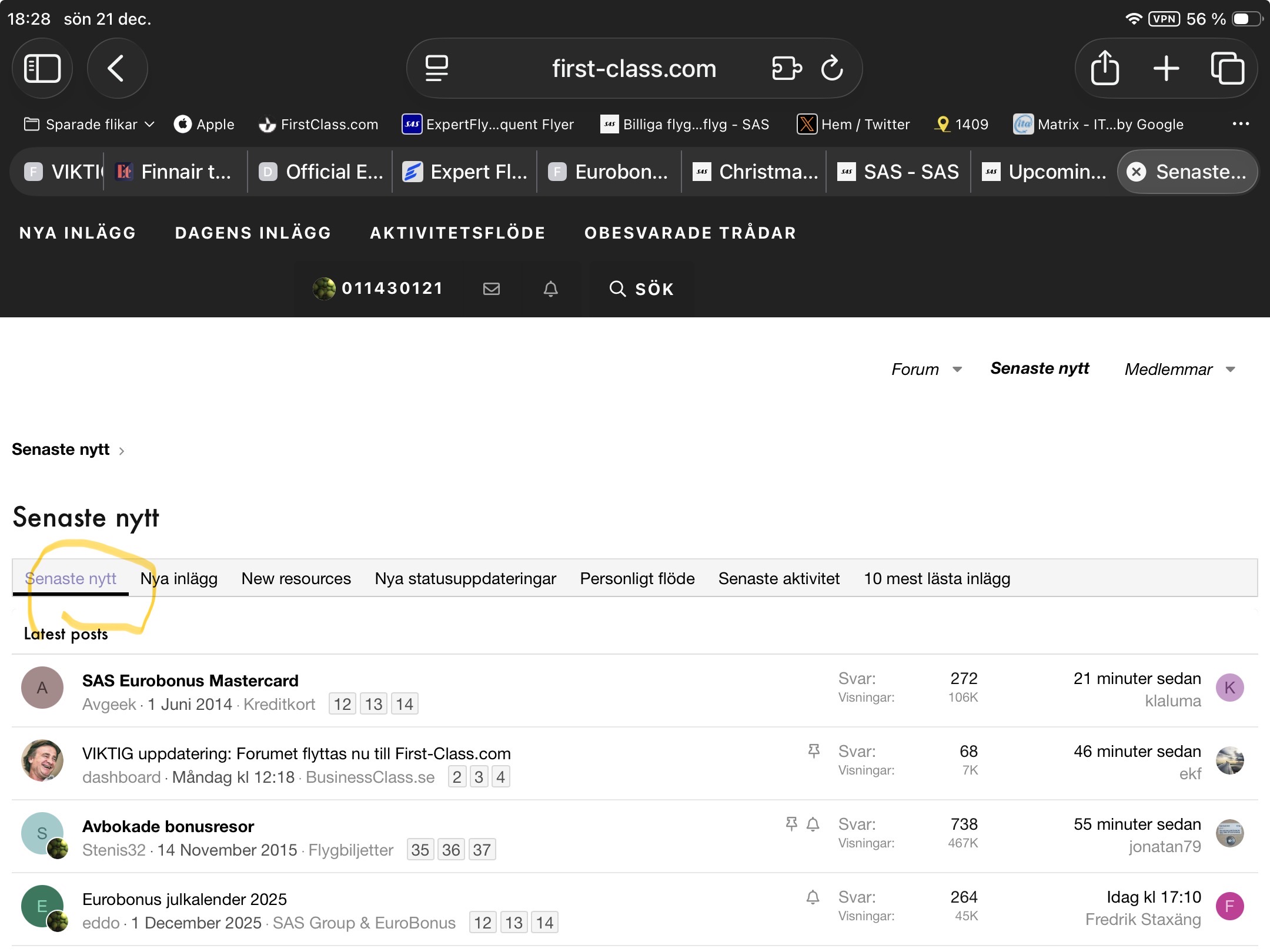1270x952 pixels.
Task: Expand the Forum dropdown arrow
Action: pyautogui.click(x=957, y=370)
